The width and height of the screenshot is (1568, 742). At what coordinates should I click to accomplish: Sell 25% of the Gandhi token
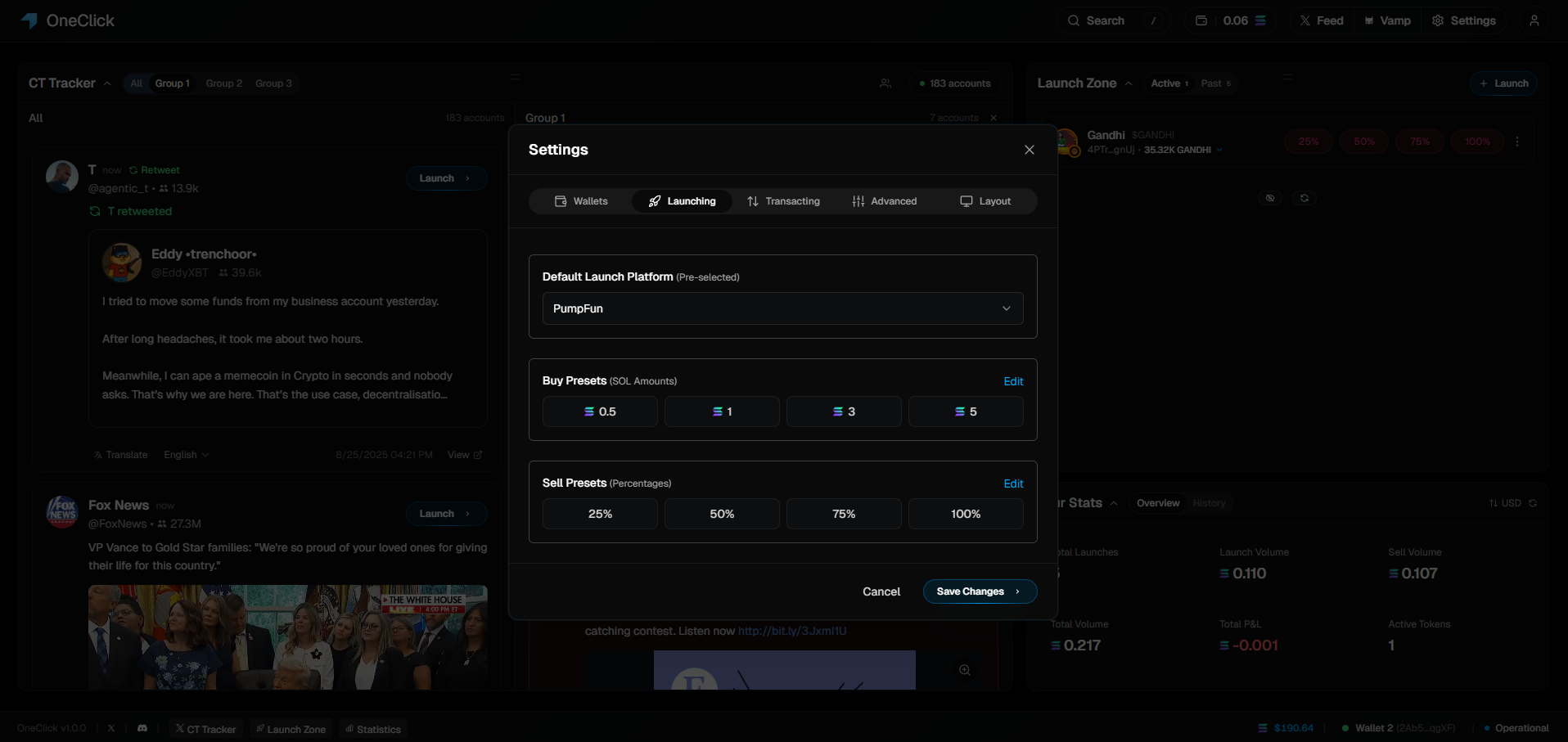pyautogui.click(x=1309, y=142)
